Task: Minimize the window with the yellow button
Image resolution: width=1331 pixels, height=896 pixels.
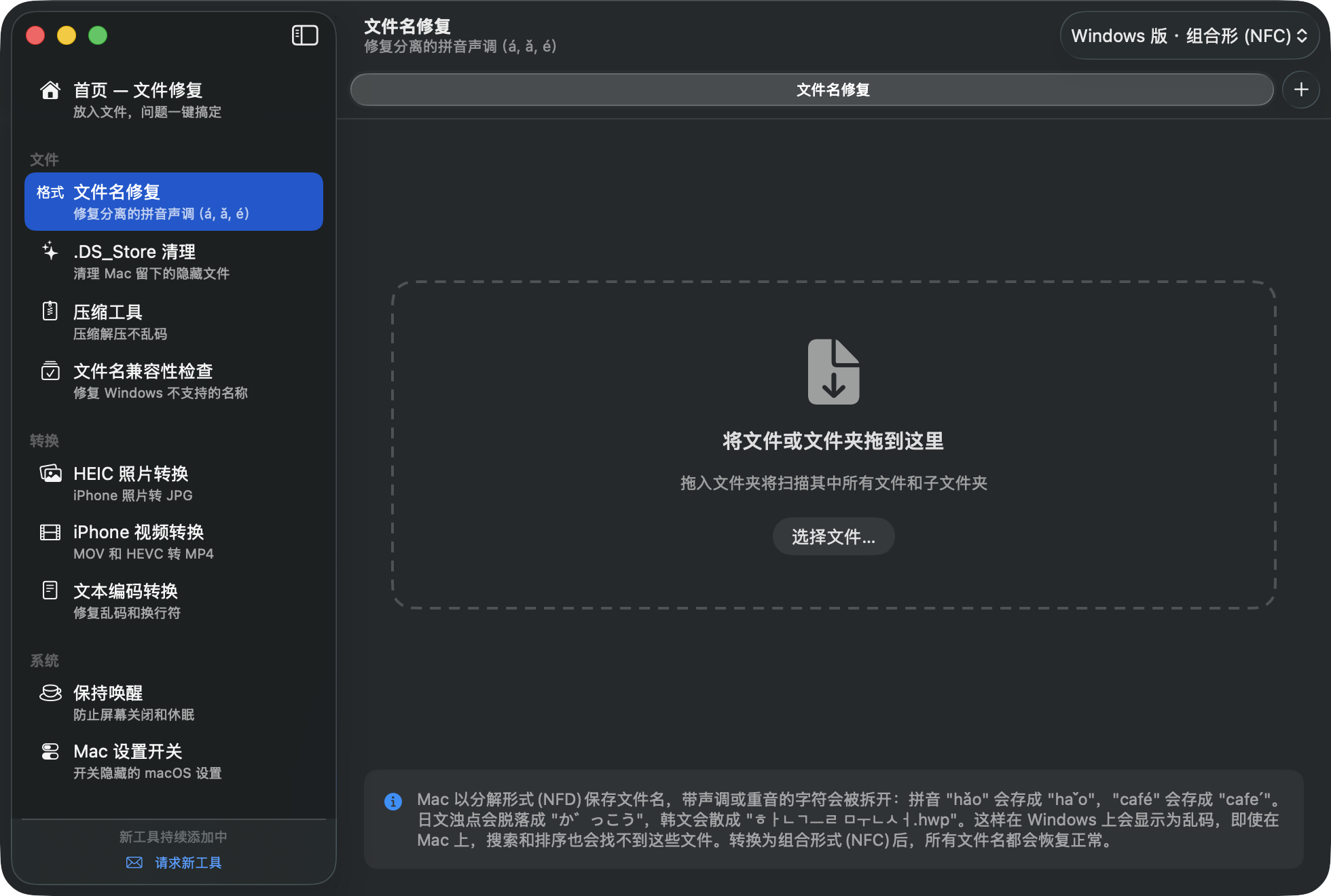Action: click(x=67, y=35)
